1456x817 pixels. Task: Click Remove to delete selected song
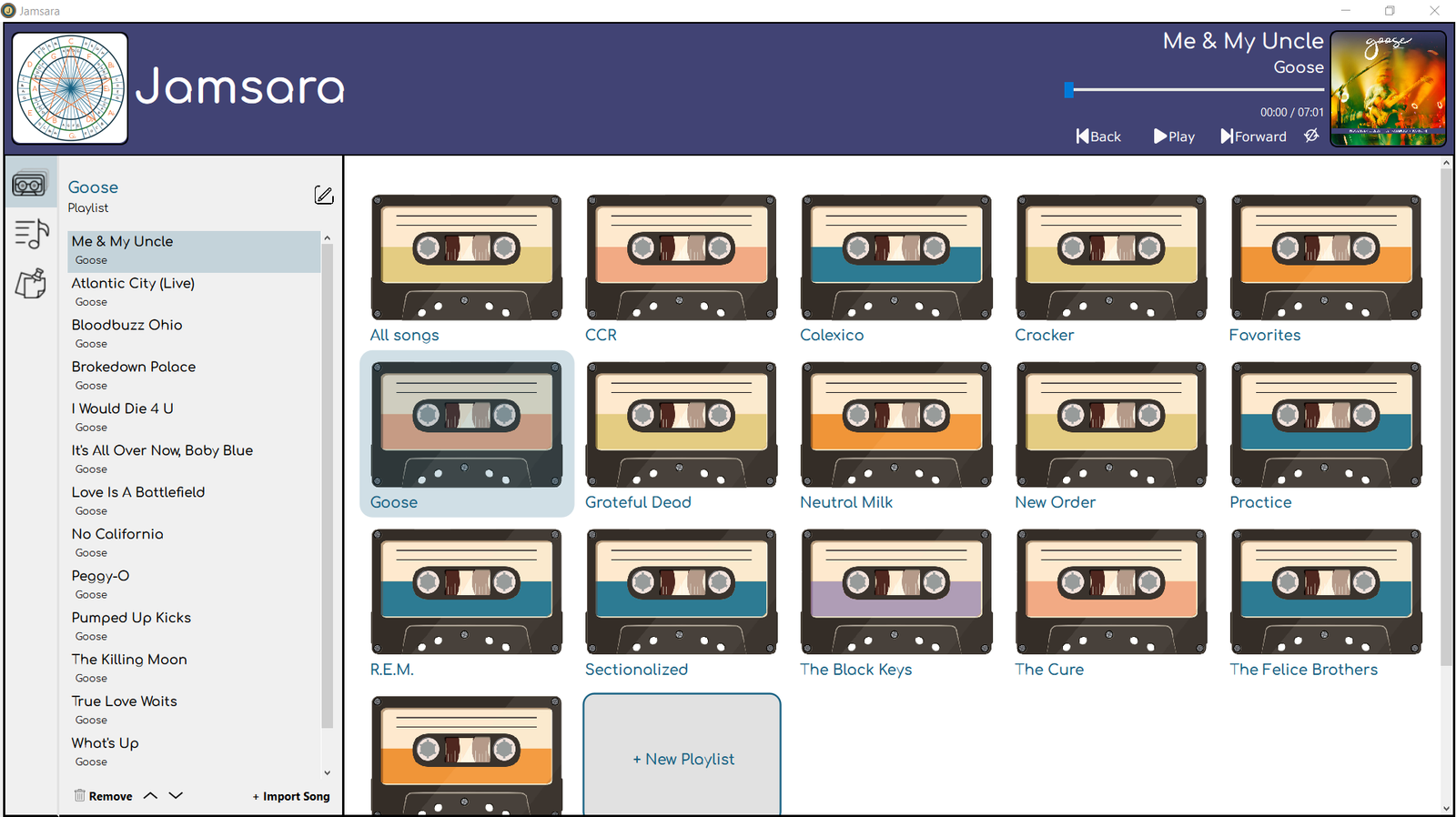pyautogui.click(x=103, y=796)
